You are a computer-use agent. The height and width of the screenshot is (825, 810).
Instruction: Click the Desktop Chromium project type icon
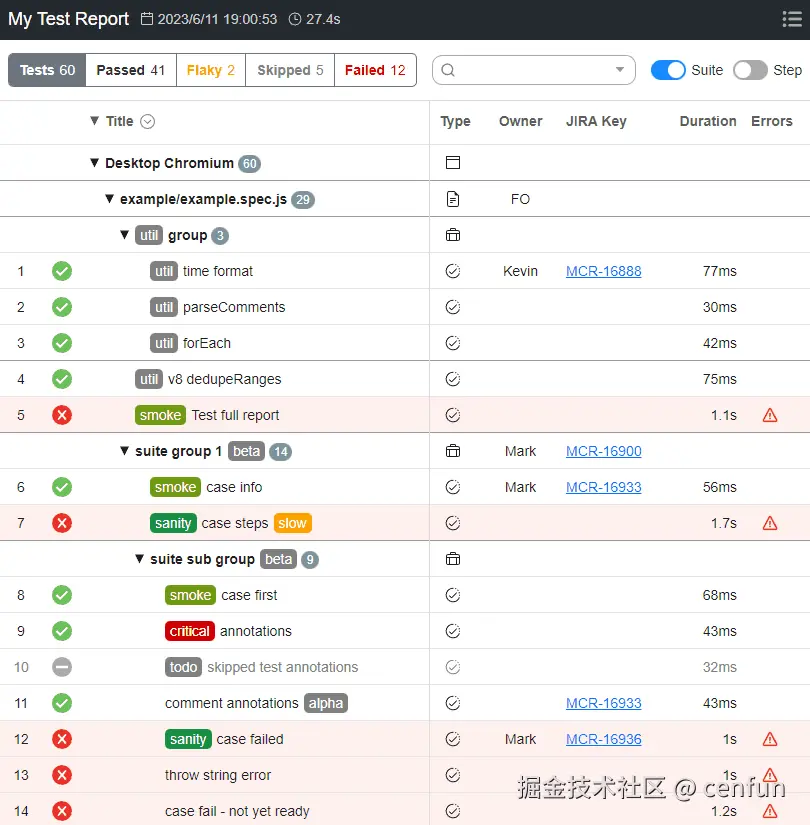point(453,163)
